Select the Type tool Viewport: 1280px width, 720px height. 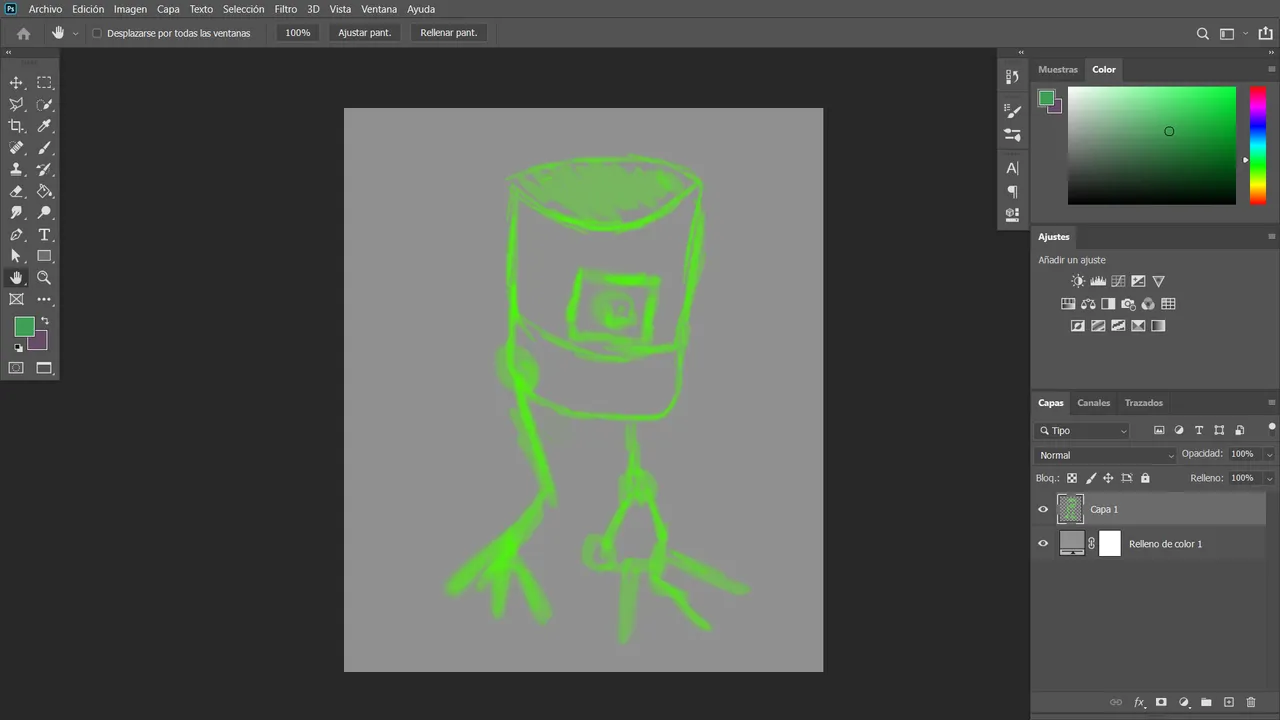pyautogui.click(x=44, y=235)
